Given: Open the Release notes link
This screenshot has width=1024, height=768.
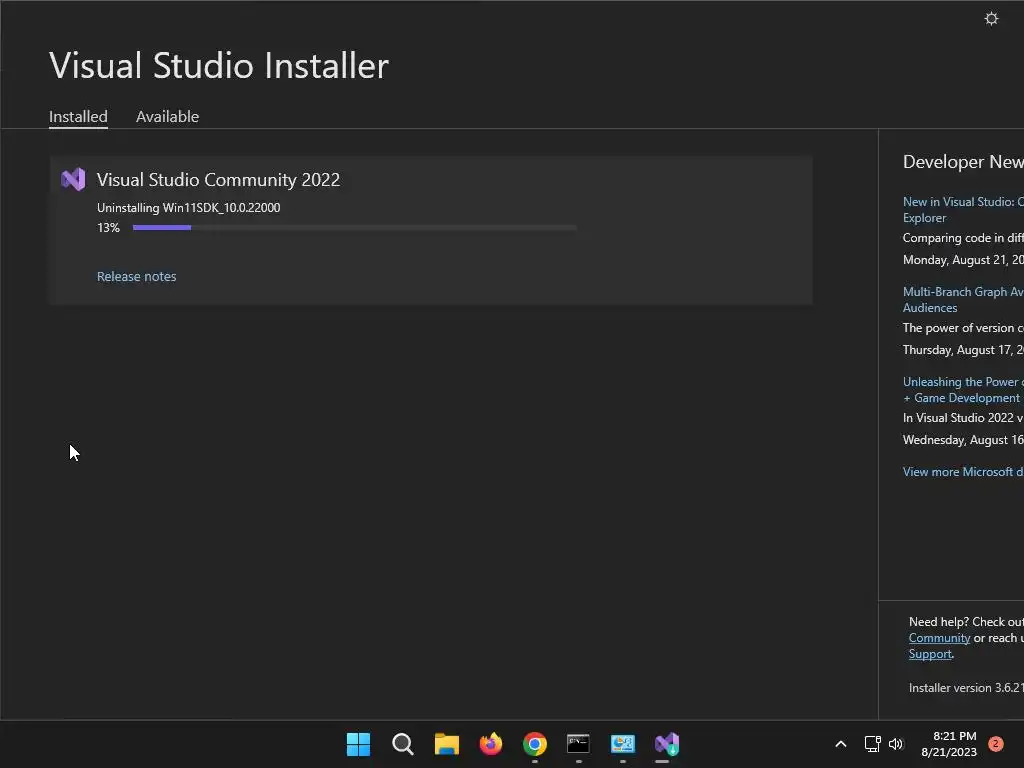Looking at the screenshot, I should (x=136, y=276).
